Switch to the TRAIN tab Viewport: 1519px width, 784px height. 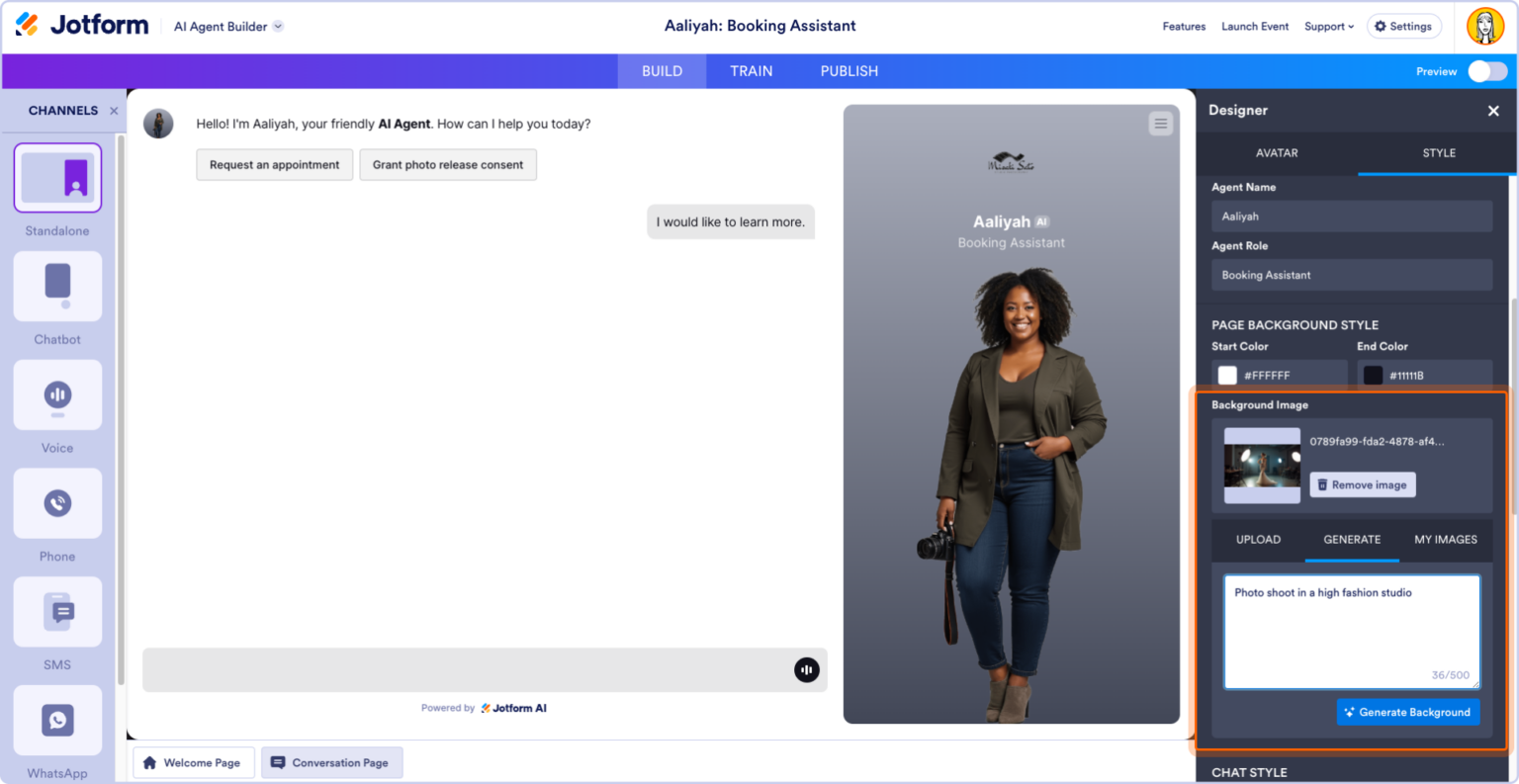[751, 70]
